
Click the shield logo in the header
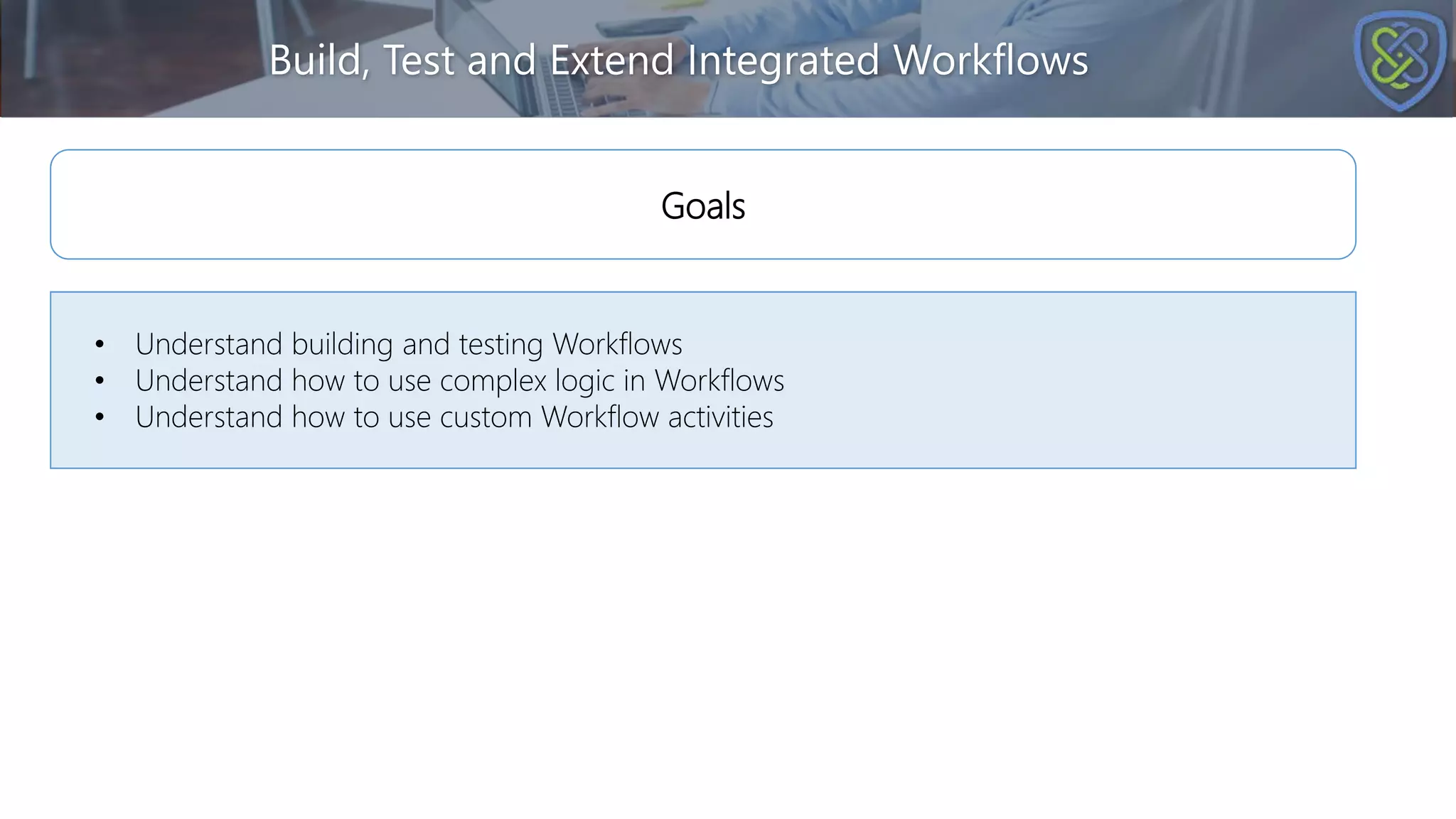point(1399,60)
